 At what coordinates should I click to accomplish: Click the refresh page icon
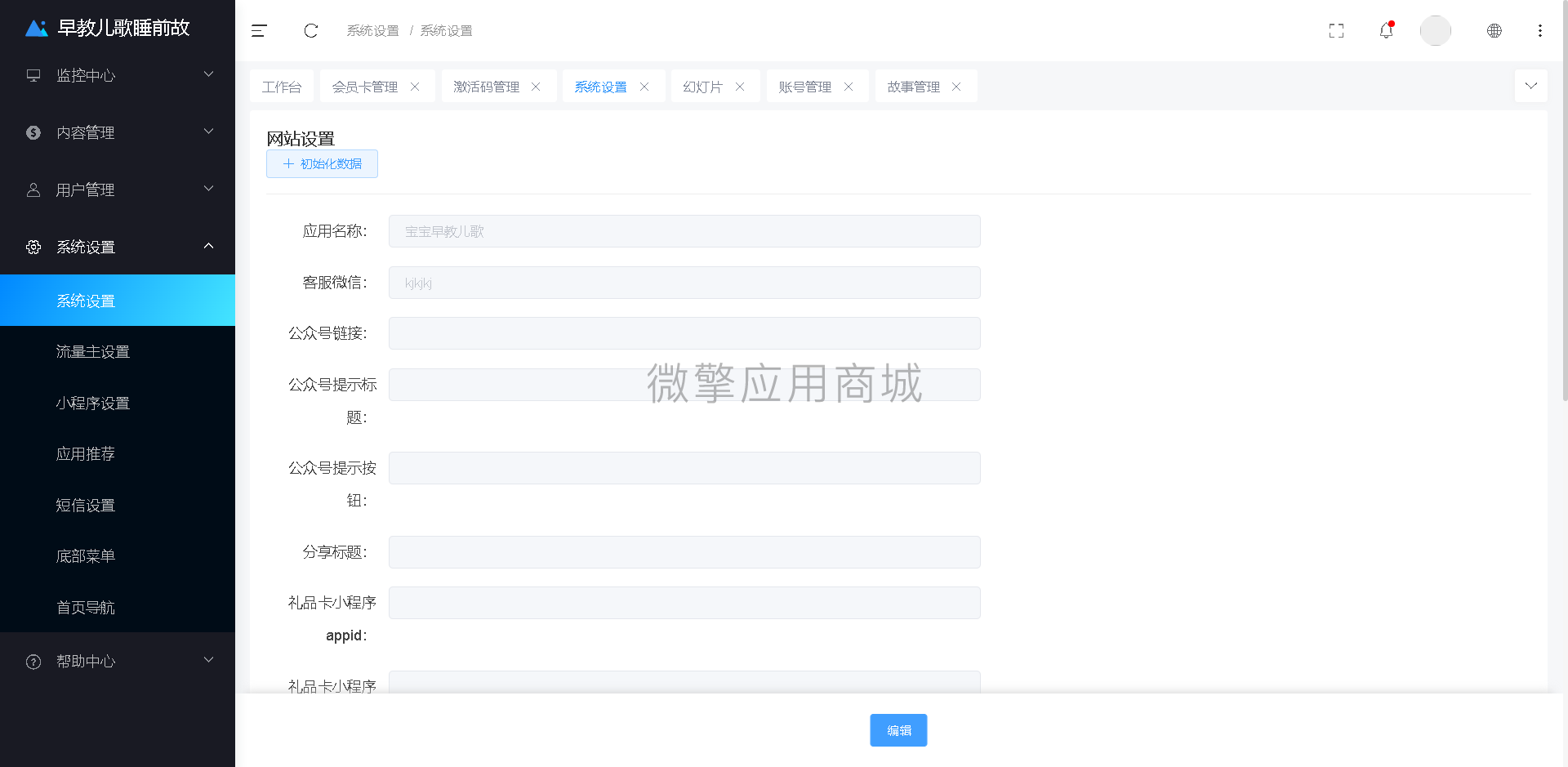311,31
